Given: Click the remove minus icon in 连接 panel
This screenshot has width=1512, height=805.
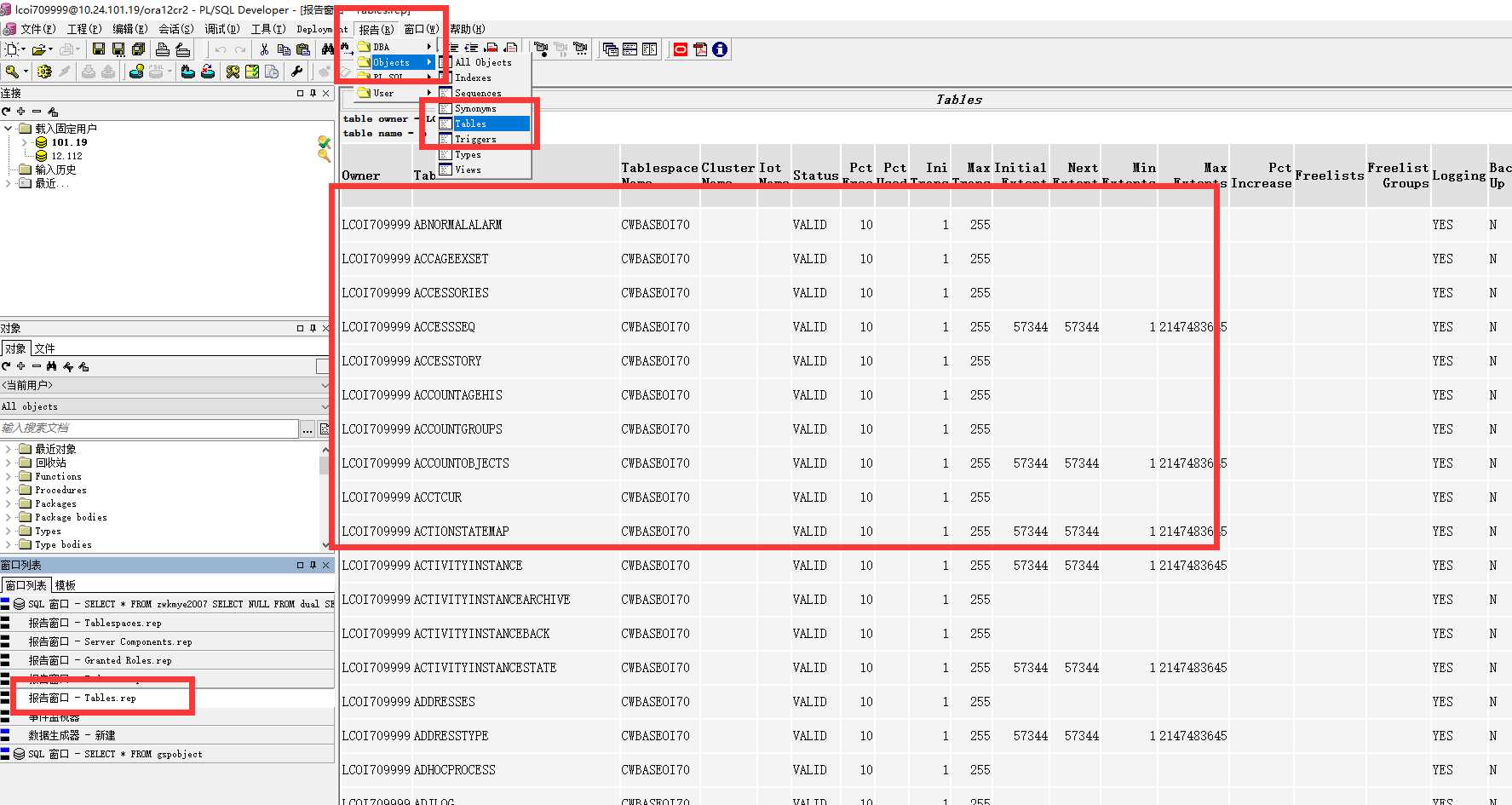Looking at the screenshot, I should (37, 112).
